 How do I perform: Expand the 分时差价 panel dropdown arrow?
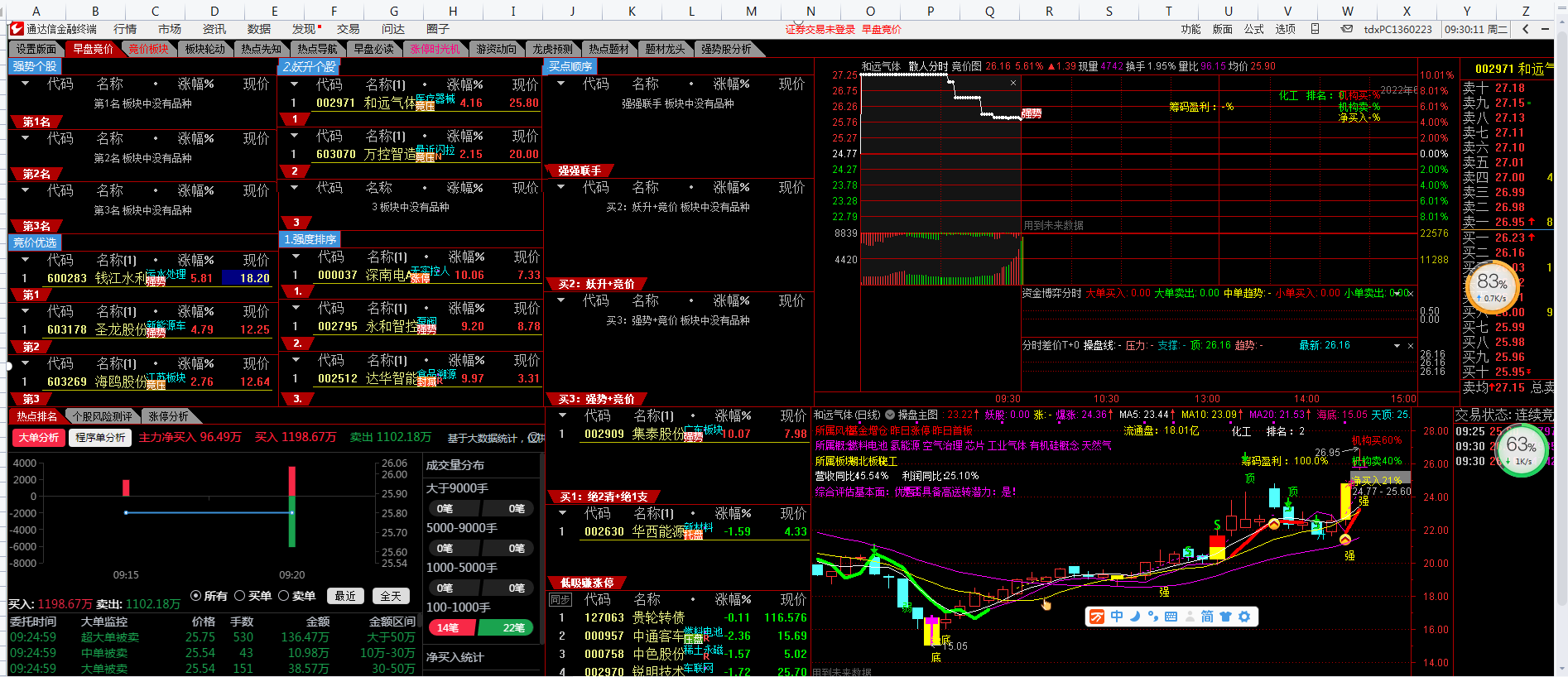(1397, 346)
